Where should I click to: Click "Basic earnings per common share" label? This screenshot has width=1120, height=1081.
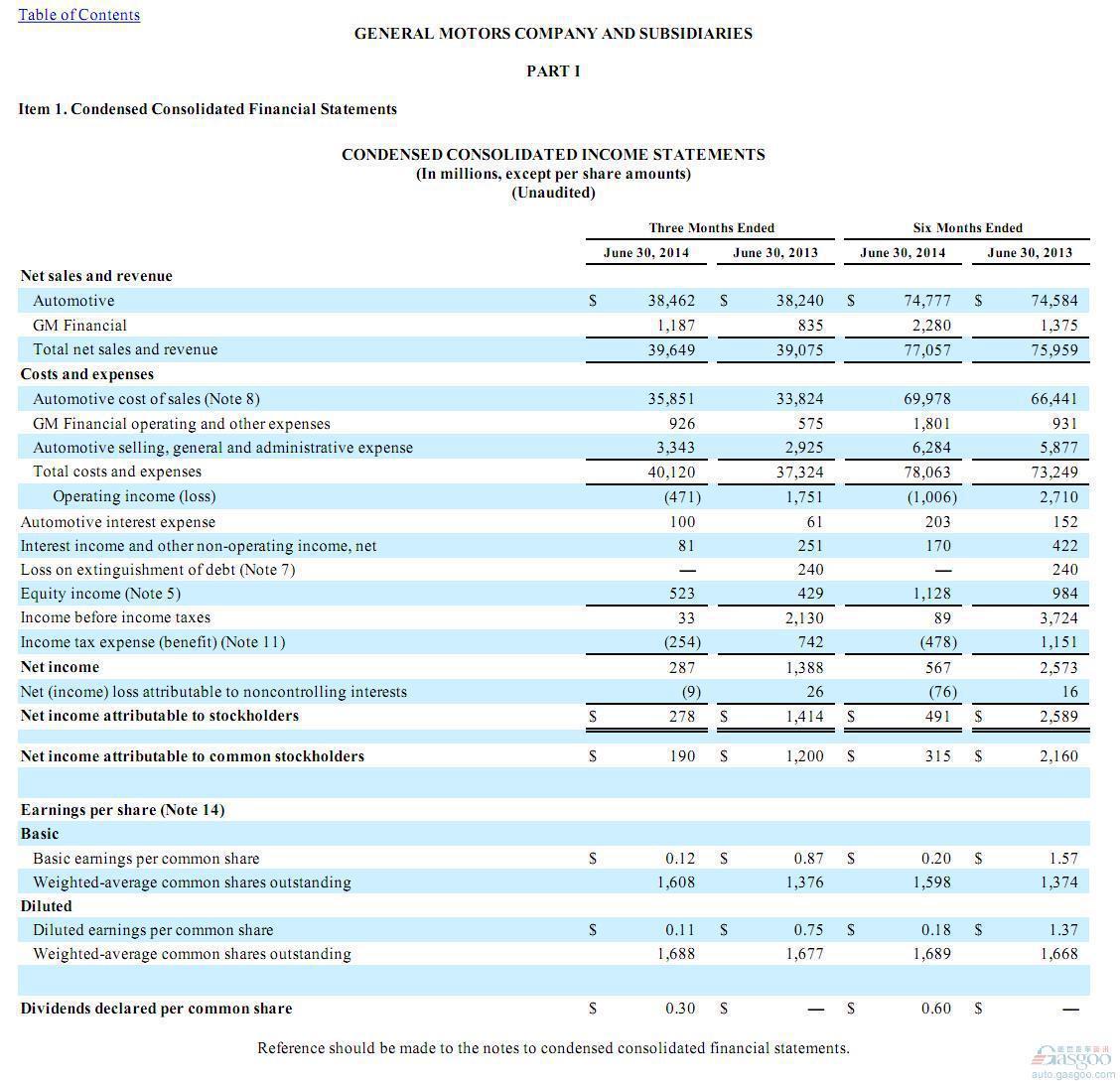[x=146, y=859]
